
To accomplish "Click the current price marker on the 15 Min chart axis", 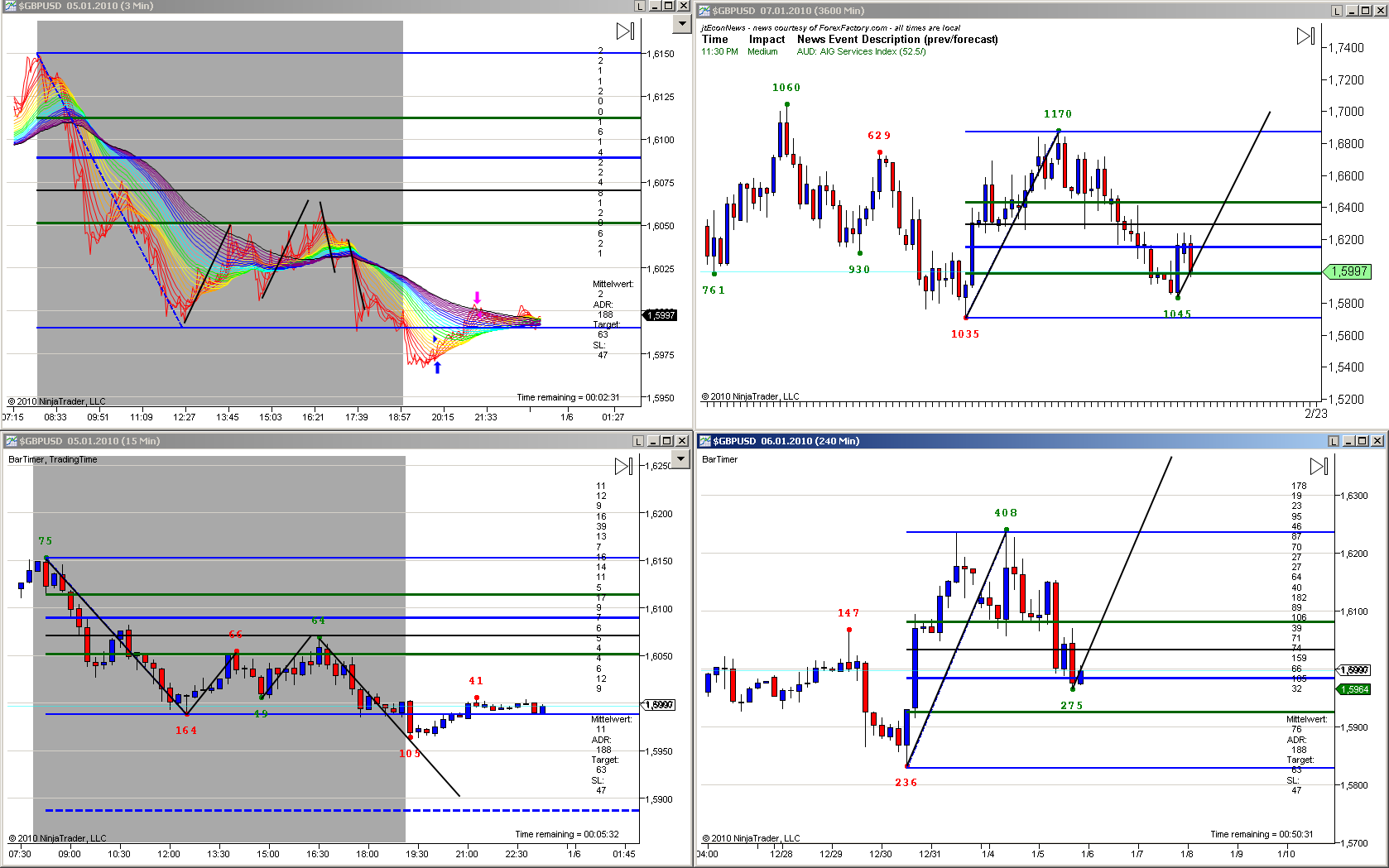I will tap(660, 705).
